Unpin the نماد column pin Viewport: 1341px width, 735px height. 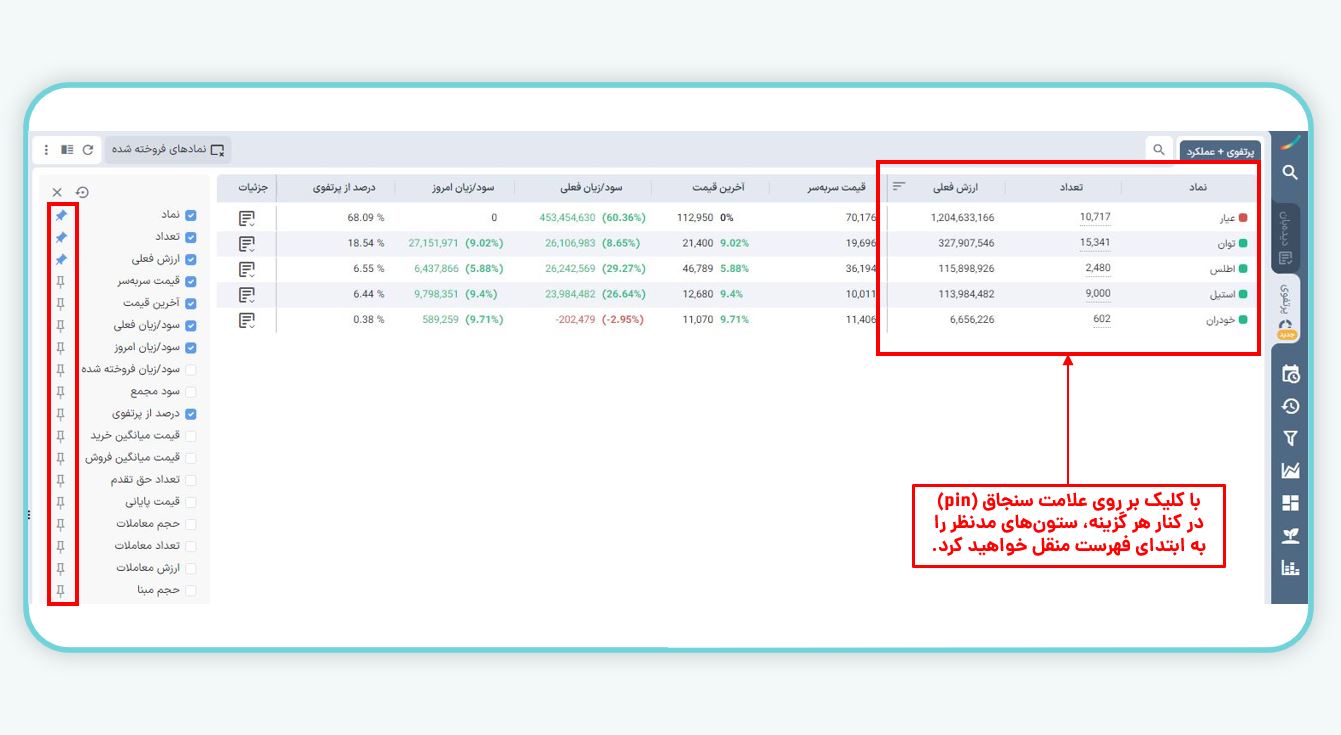pos(61,215)
